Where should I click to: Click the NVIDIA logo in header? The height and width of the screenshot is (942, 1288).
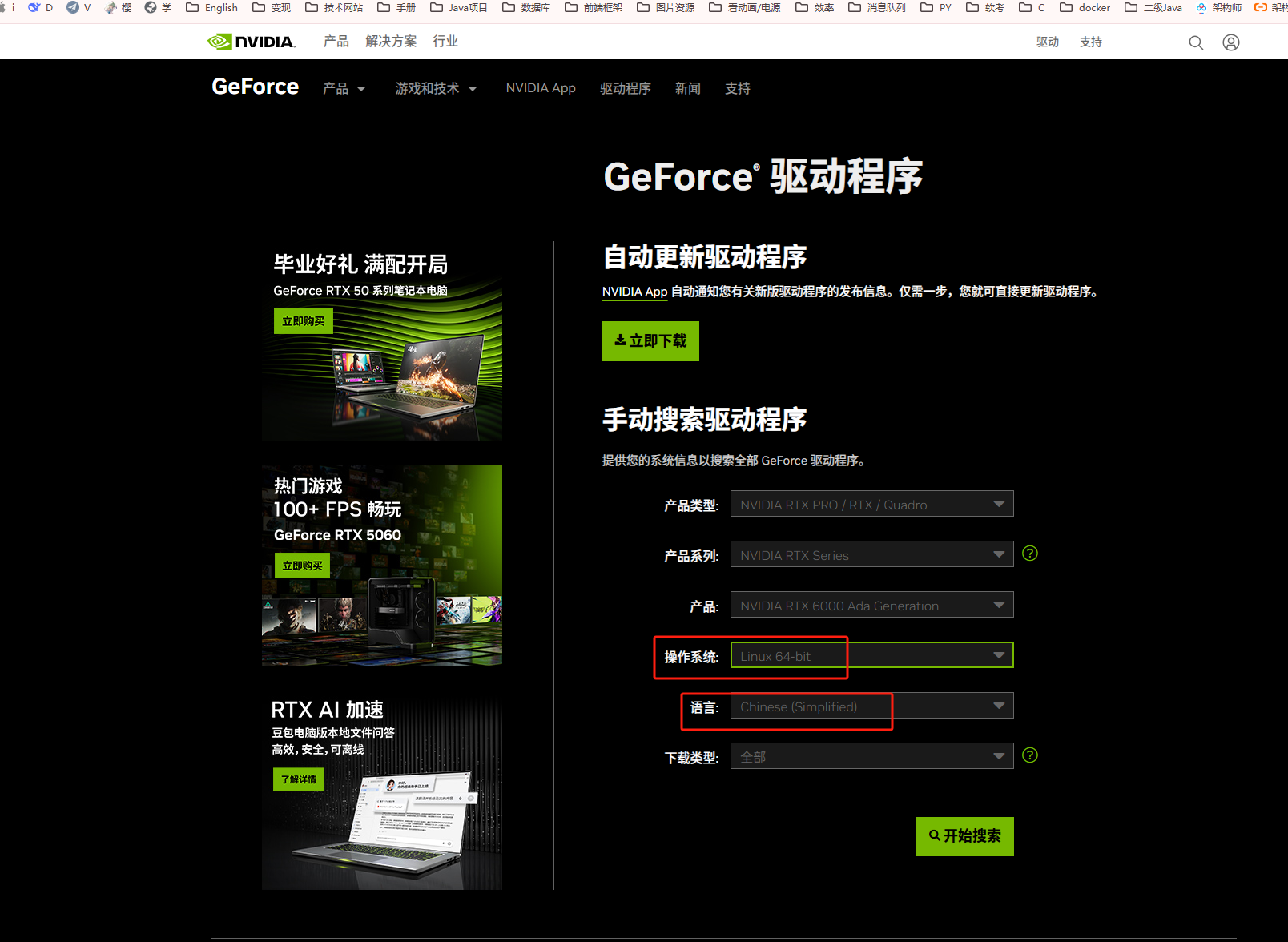[x=252, y=42]
